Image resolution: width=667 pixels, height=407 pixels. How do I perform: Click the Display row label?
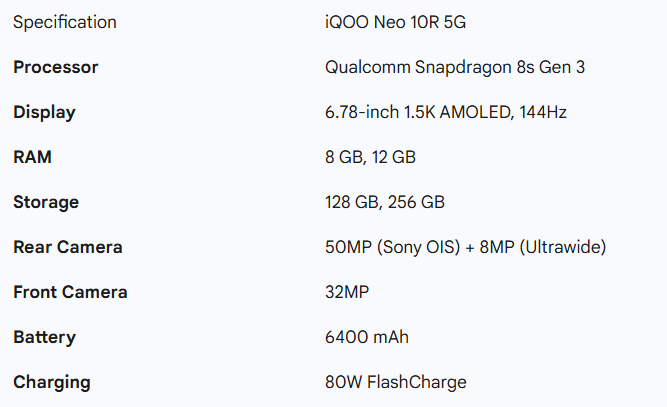coord(44,112)
